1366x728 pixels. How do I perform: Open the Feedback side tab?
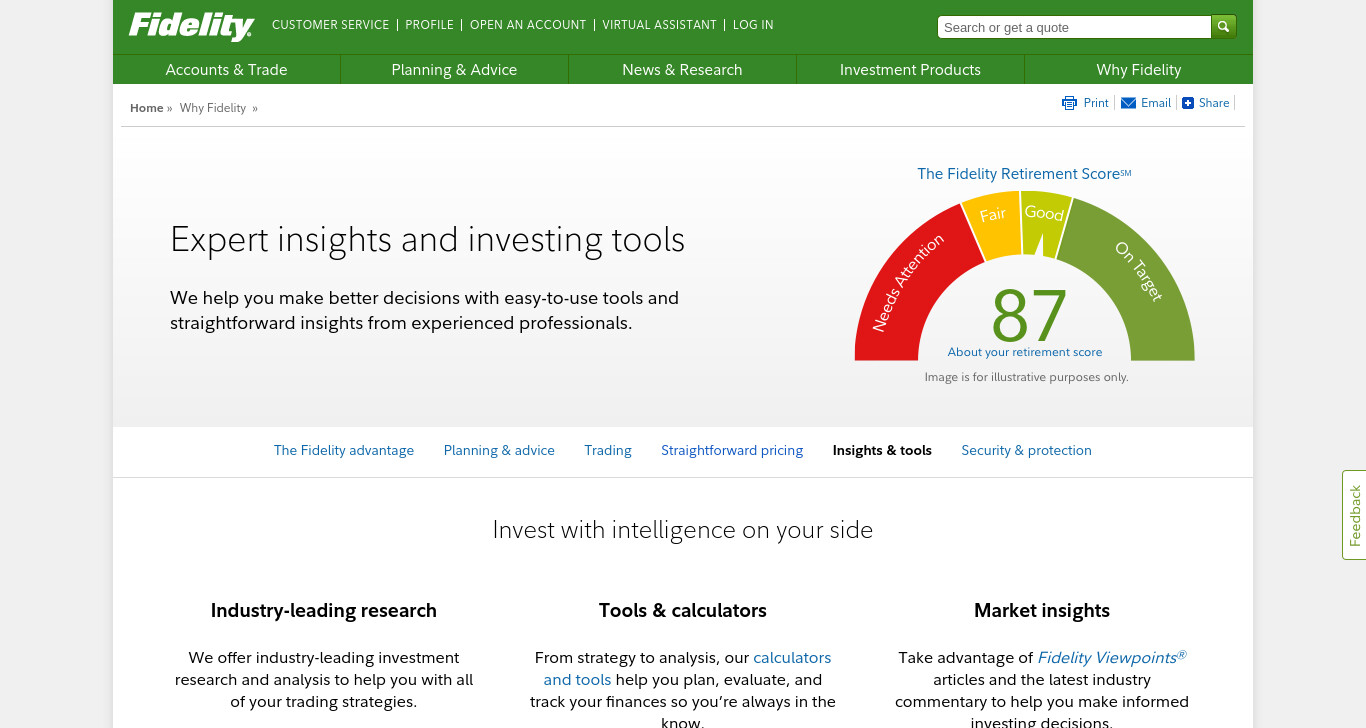coord(1354,515)
